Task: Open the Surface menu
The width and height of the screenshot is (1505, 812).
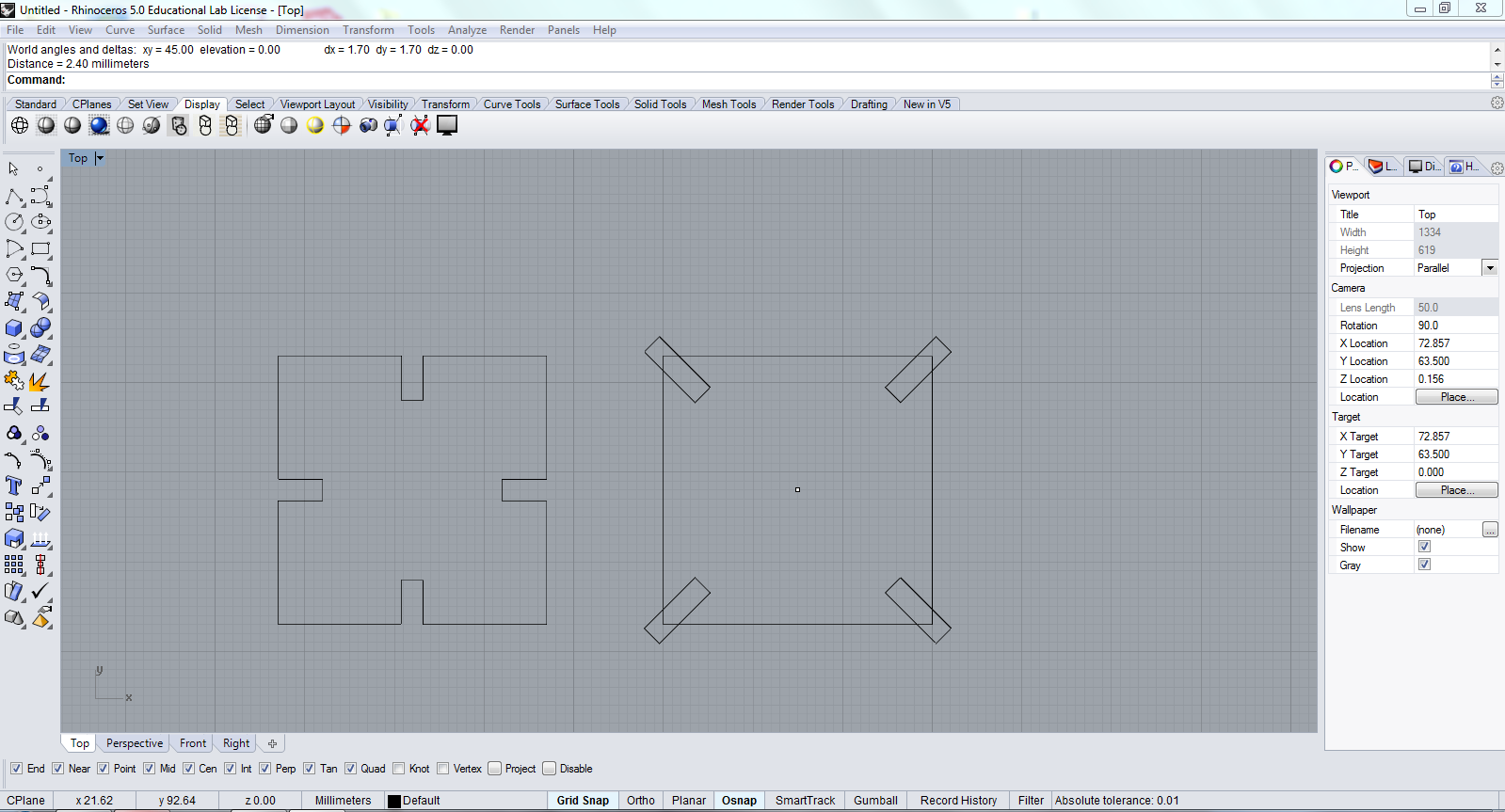Action: 166,30
